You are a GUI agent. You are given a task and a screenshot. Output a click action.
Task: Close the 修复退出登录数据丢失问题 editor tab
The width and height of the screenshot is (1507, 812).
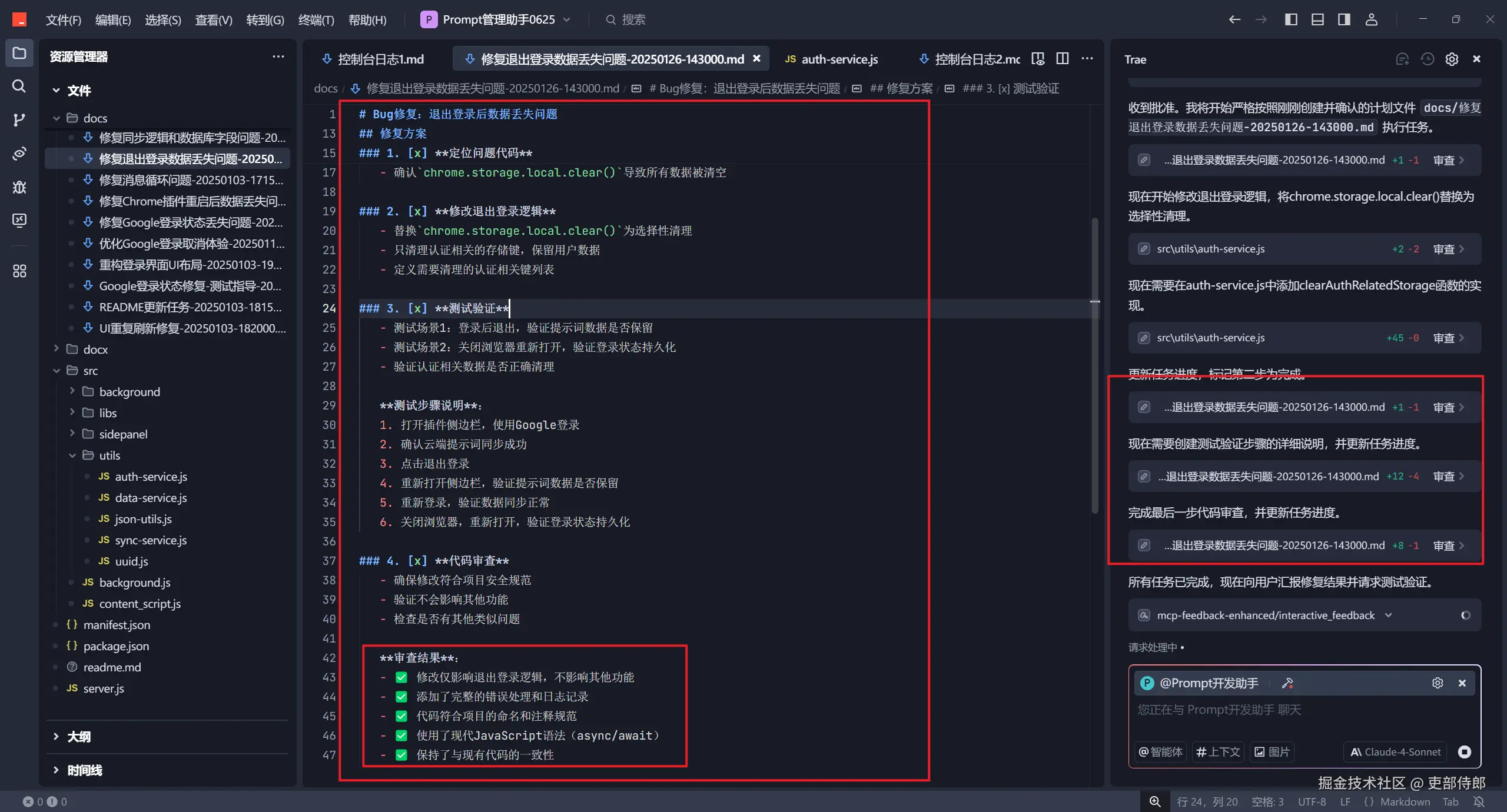click(x=757, y=58)
